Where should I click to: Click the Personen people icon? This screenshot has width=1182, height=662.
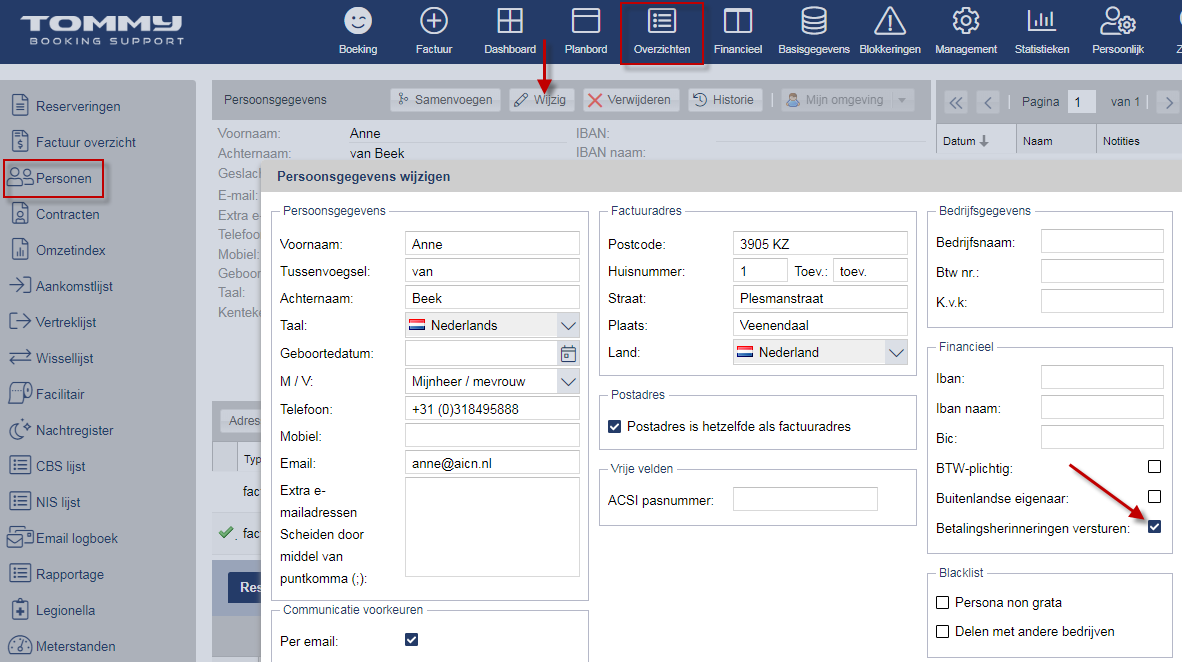pos(20,178)
